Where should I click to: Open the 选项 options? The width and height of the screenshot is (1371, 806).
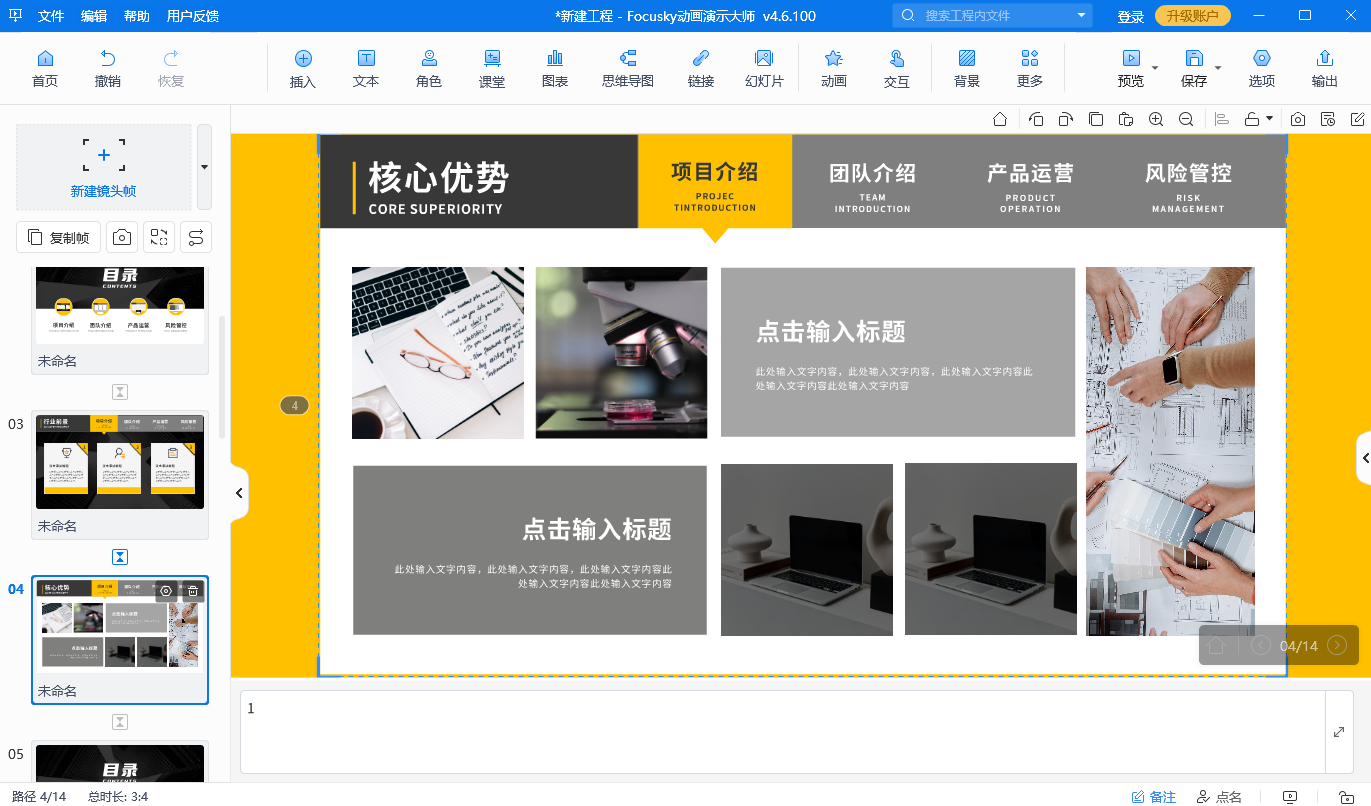pyautogui.click(x=1262, y=68)
